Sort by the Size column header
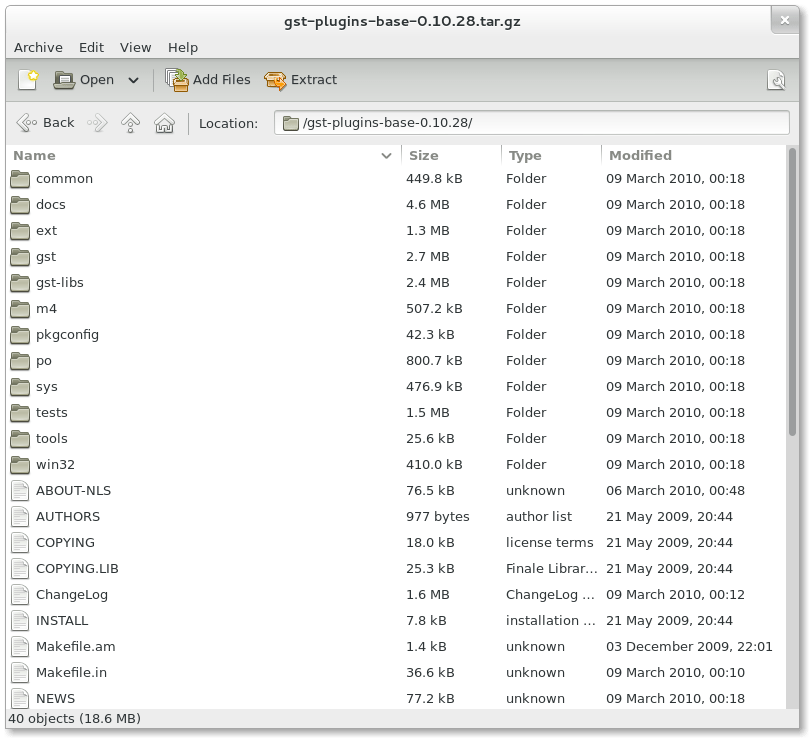809x738 pixels. click(451, 155)
